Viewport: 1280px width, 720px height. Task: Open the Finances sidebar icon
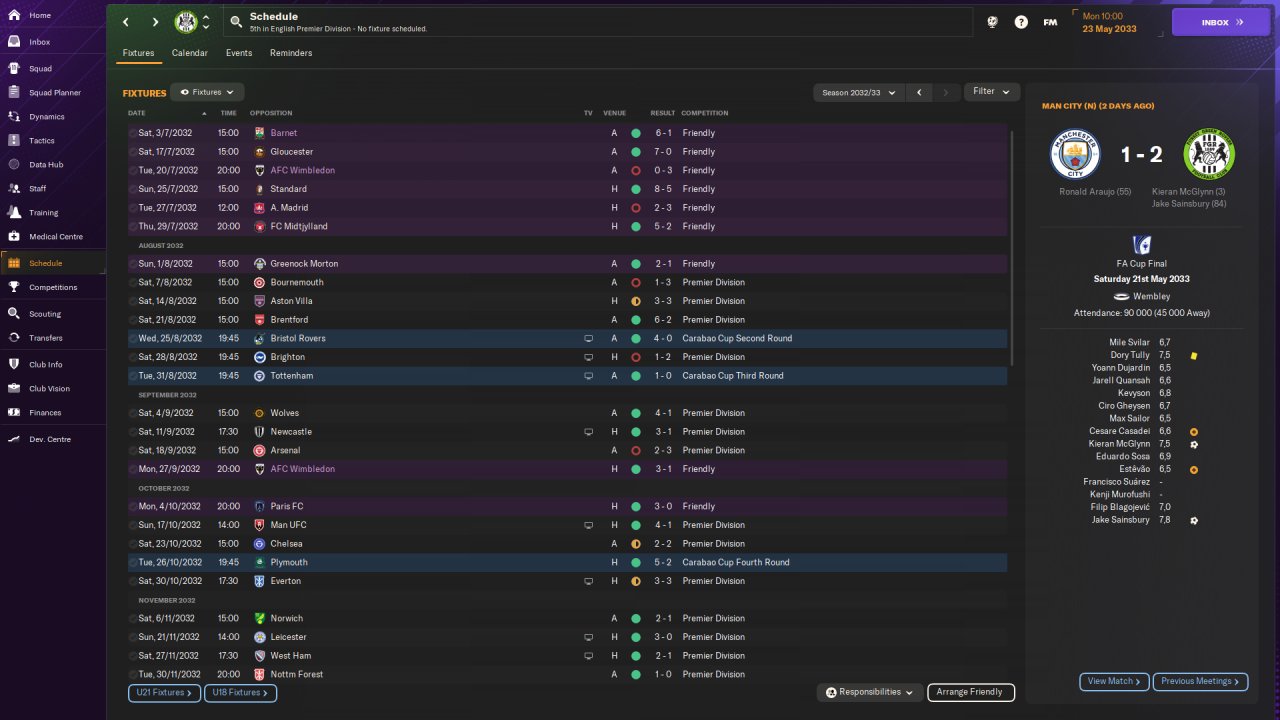click(14, 413)
